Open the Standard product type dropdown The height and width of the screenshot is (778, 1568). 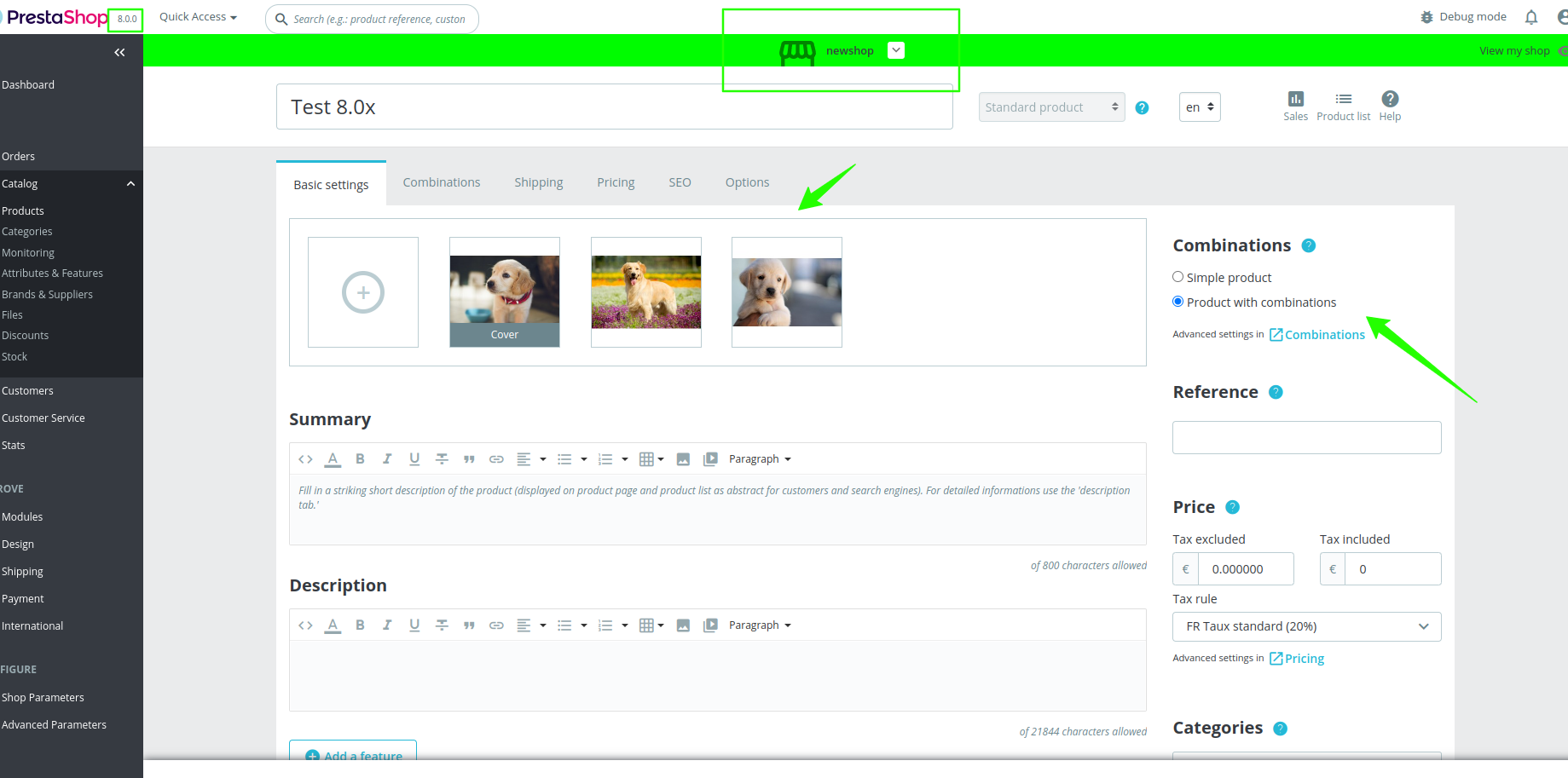pyautogui.click(x=1051, y=107)
